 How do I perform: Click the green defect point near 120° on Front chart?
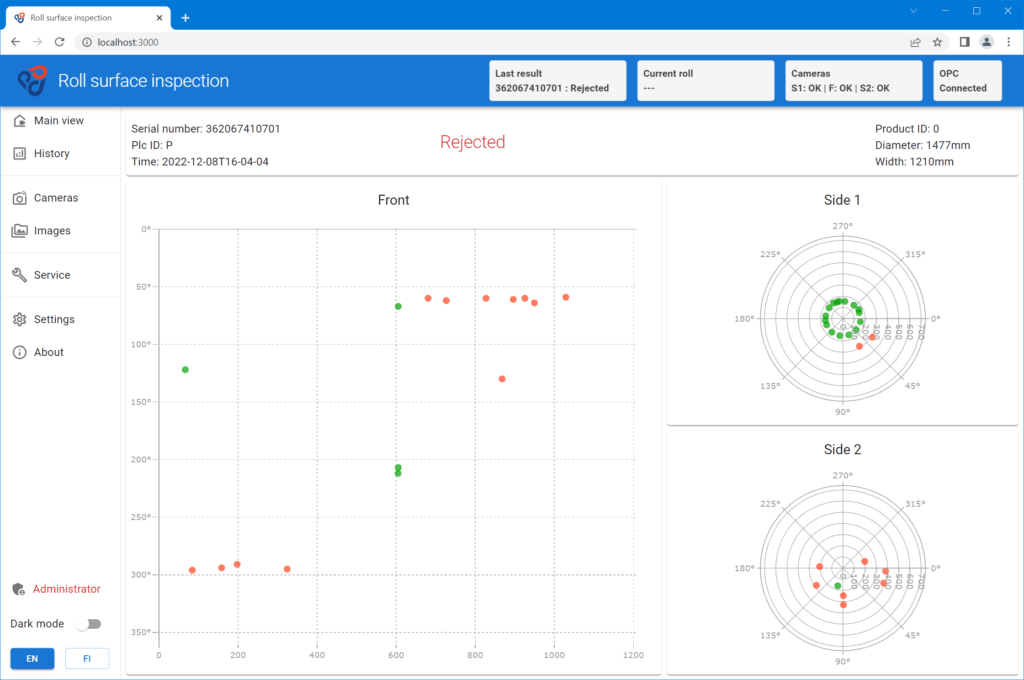tap(185, 370)
